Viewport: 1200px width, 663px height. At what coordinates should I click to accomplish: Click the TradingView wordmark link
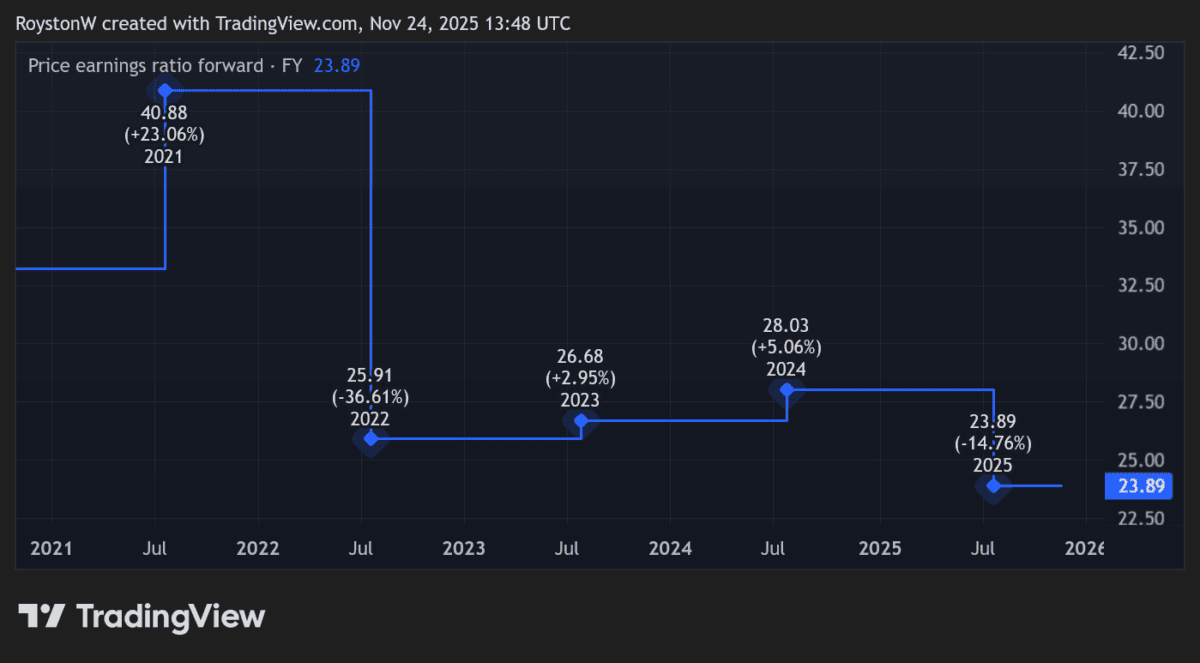pyautogui.click(x=172, y=617)
